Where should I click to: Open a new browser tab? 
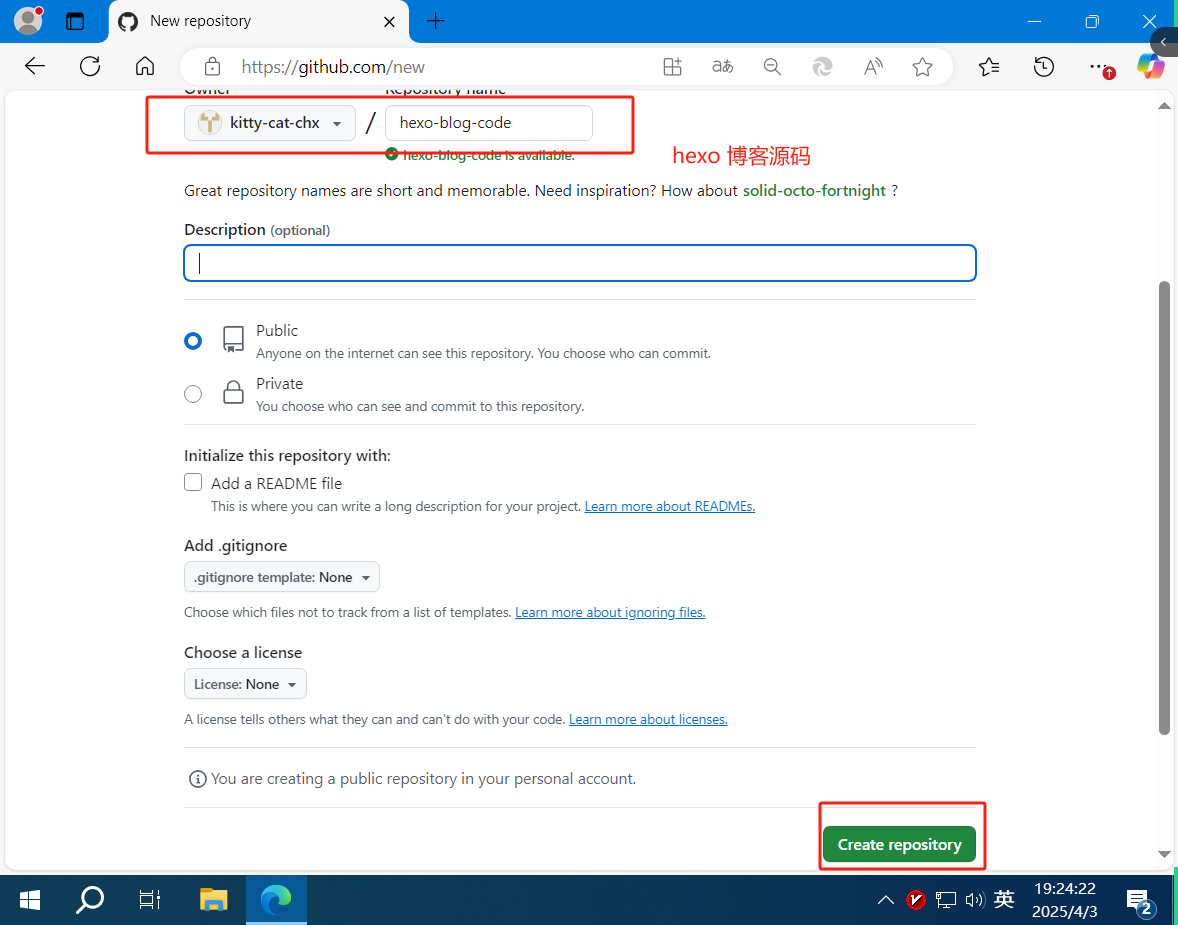(x=436, y=21)
